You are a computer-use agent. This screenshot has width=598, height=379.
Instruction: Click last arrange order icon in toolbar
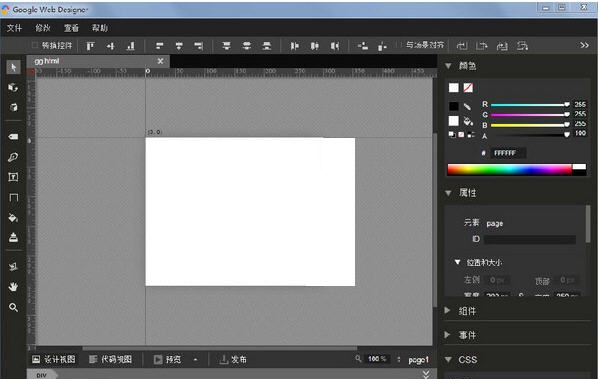(x=522, y=46)
